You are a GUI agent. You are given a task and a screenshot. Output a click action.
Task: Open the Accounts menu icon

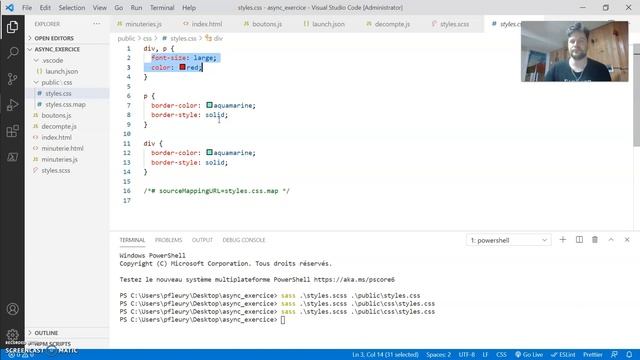coord(12,309)
